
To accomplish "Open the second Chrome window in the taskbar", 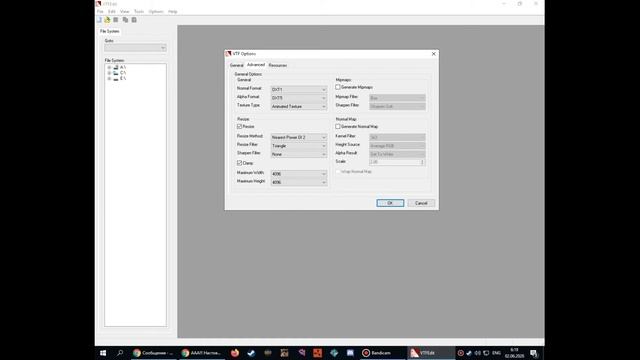I will [201, 353].
